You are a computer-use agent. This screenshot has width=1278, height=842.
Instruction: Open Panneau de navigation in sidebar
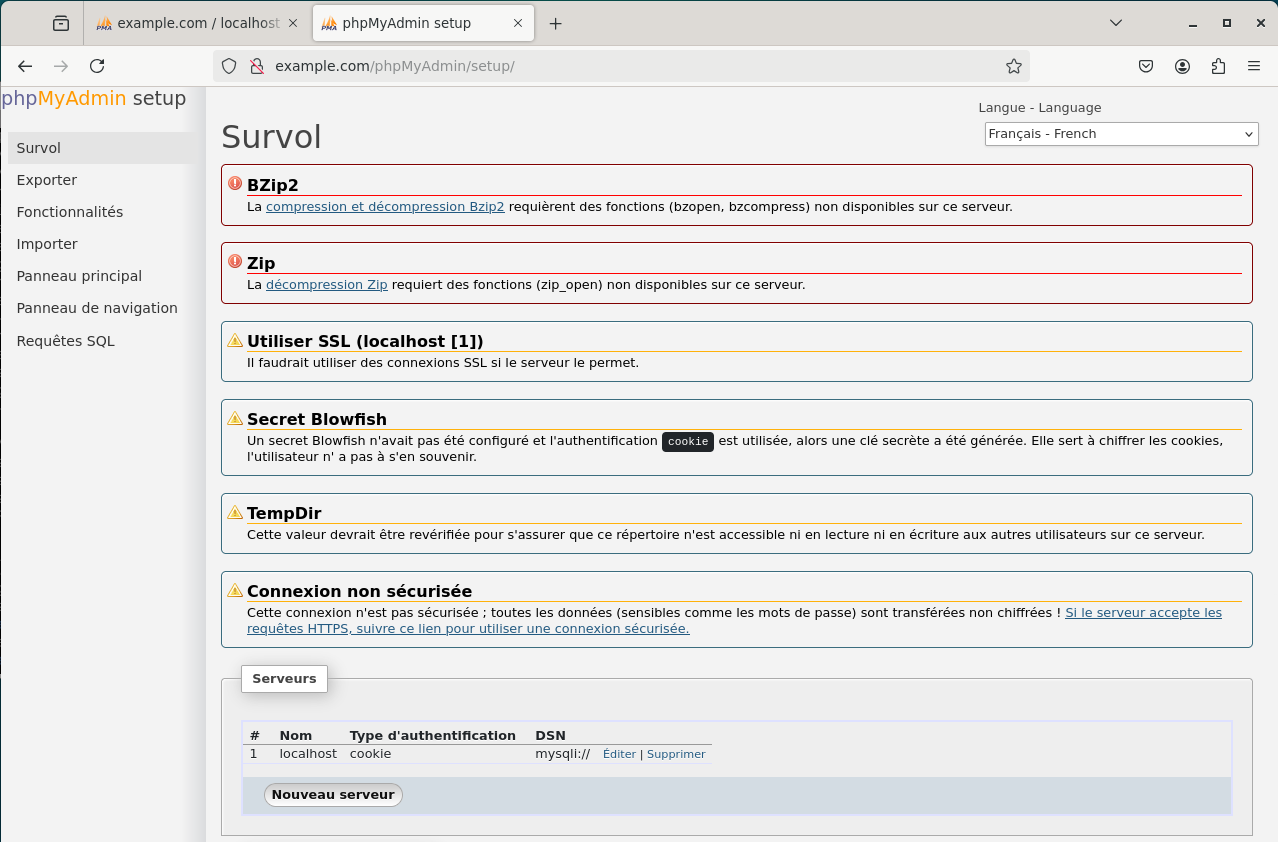(100, 308)
